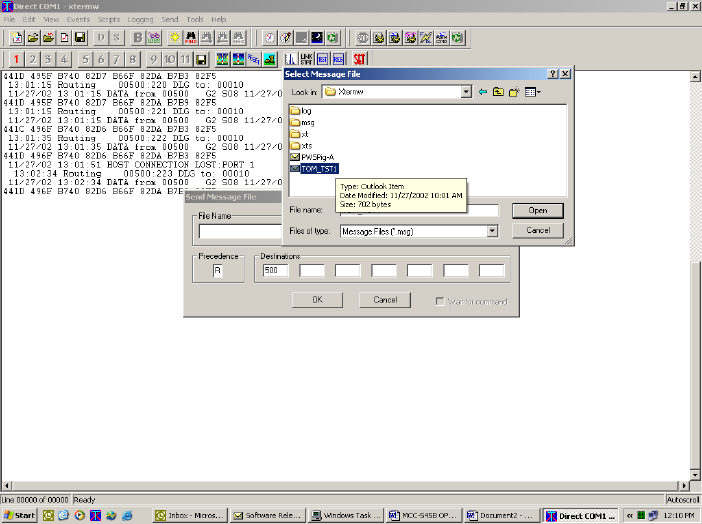Select the TOM_TST1 message file
Image resolution: width=702 pixels, height=524 pixels.
point(314,169)
